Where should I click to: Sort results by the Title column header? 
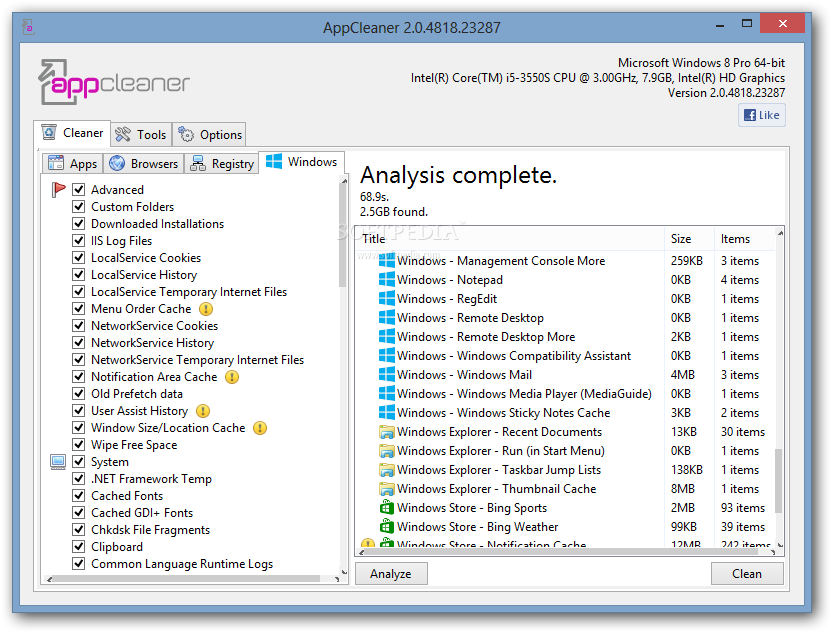click(x=510, y=239)
